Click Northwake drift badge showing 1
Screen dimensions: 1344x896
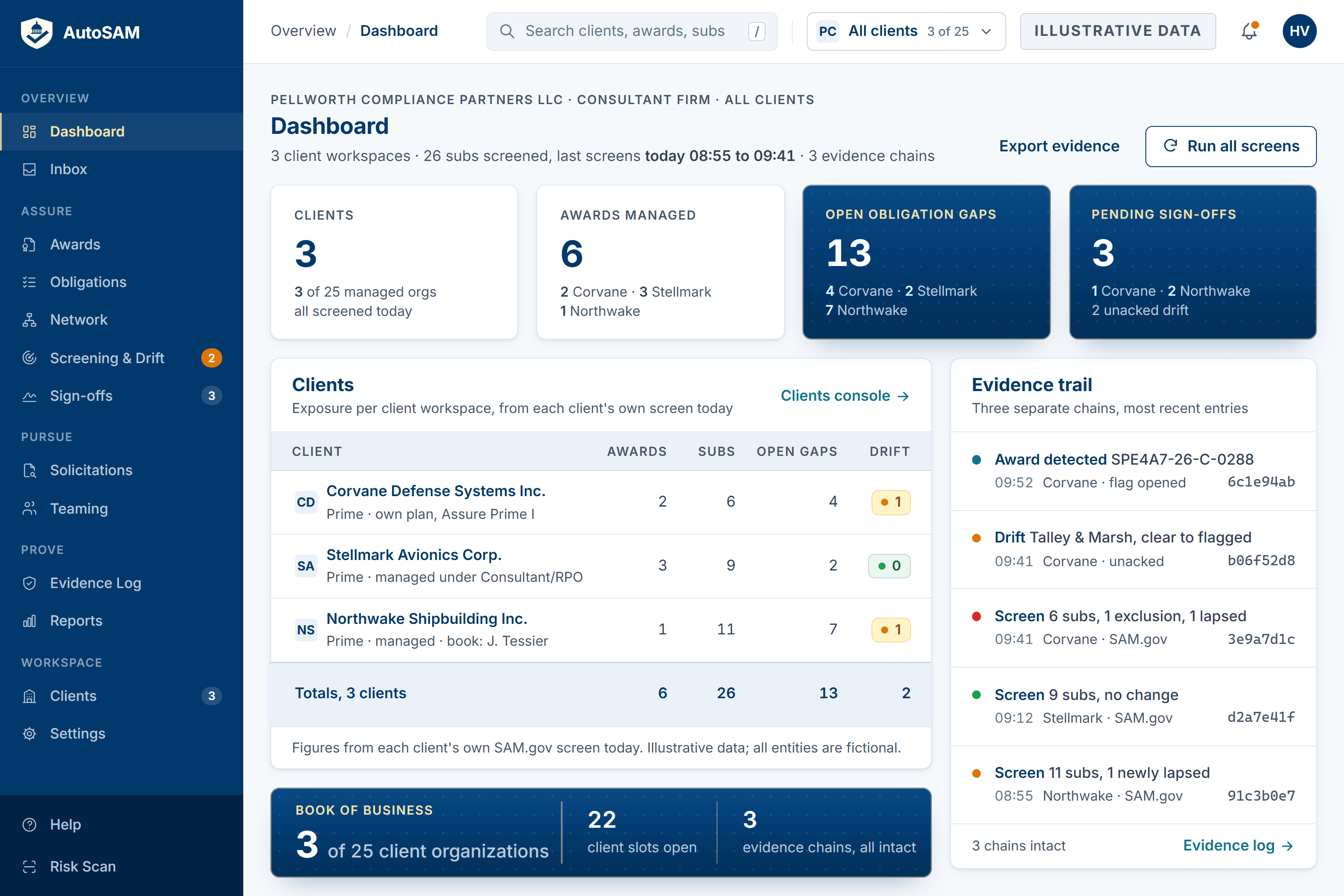coord(890,630)
